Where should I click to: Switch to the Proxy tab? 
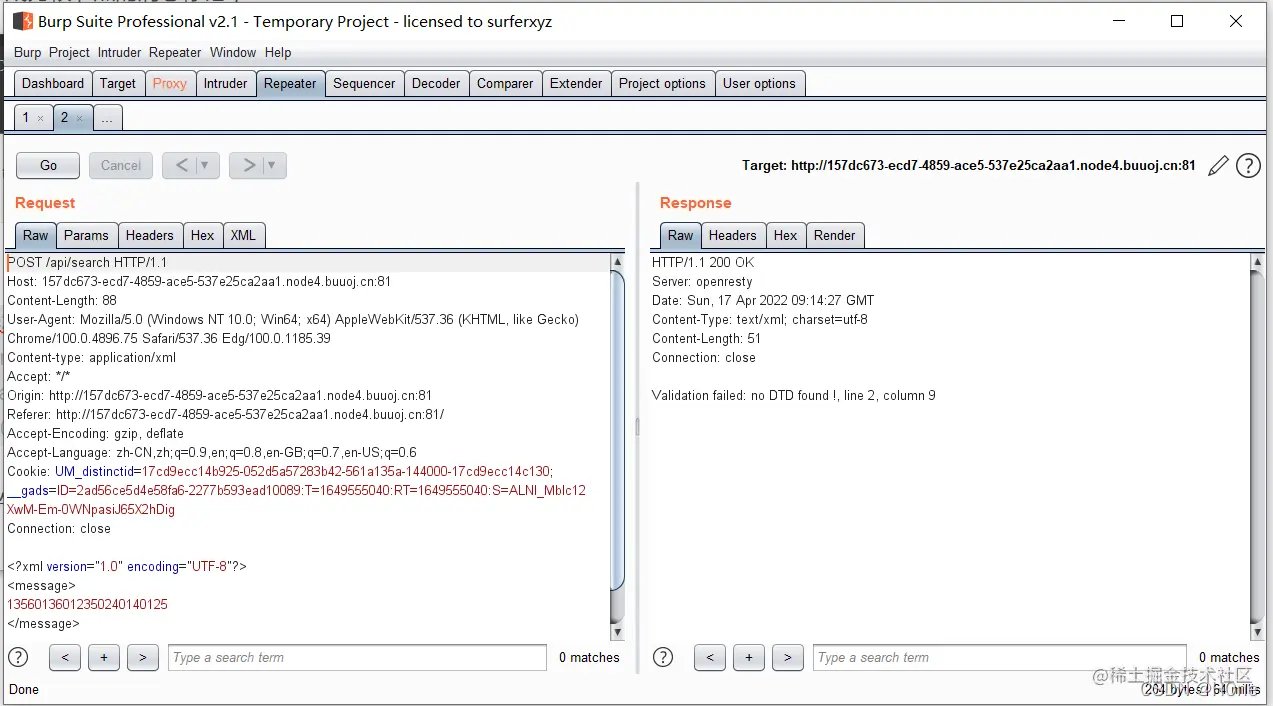[x=170, y=83]
